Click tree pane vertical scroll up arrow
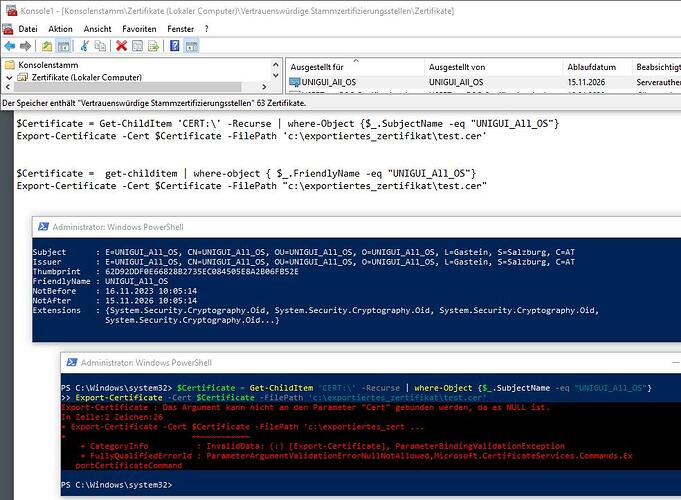Screen dimensions: 681x500 pyautogui.click(x=275, y=64)
